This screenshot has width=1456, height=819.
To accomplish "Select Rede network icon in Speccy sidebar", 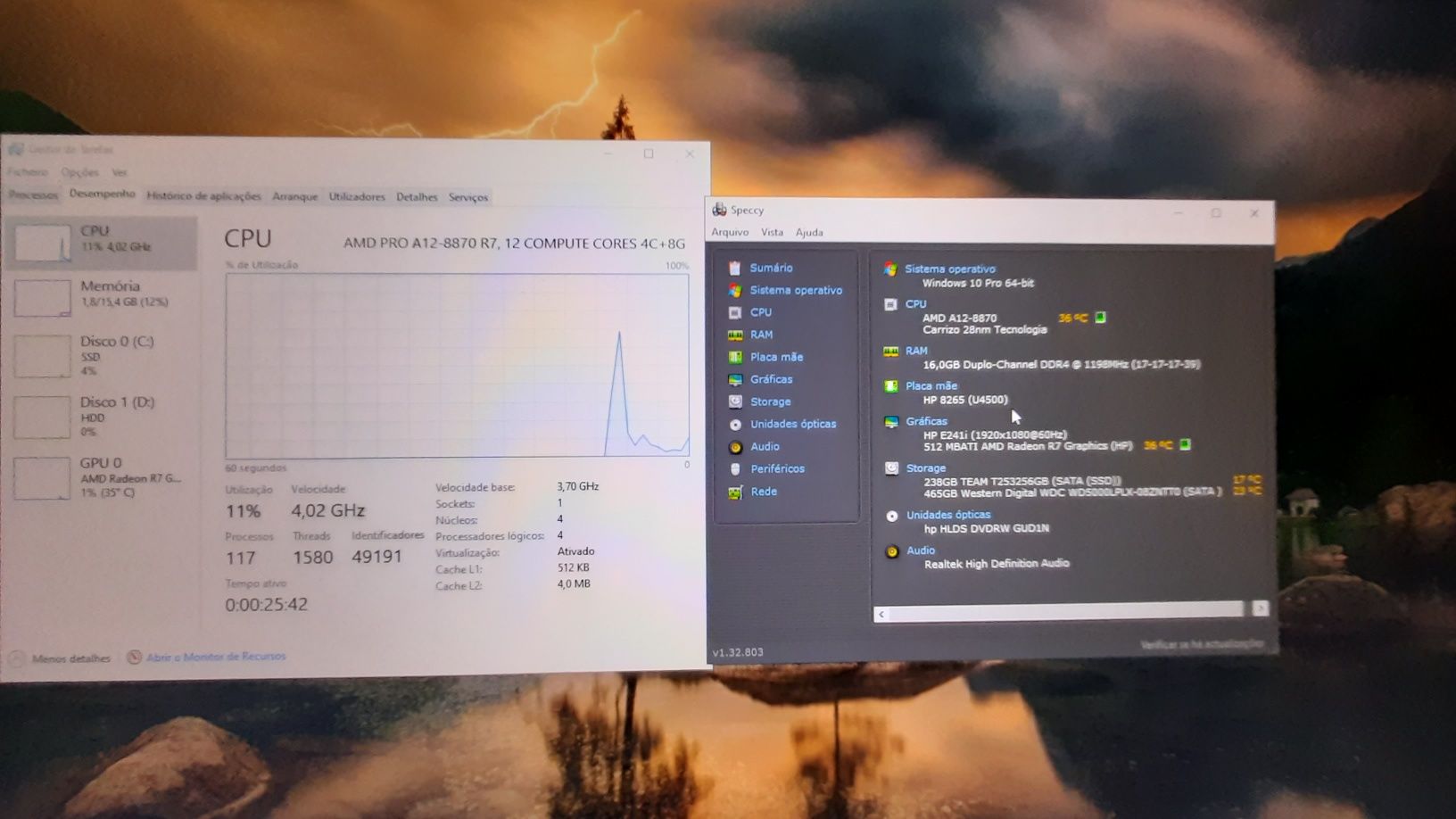I will click(x=734, y=492).
